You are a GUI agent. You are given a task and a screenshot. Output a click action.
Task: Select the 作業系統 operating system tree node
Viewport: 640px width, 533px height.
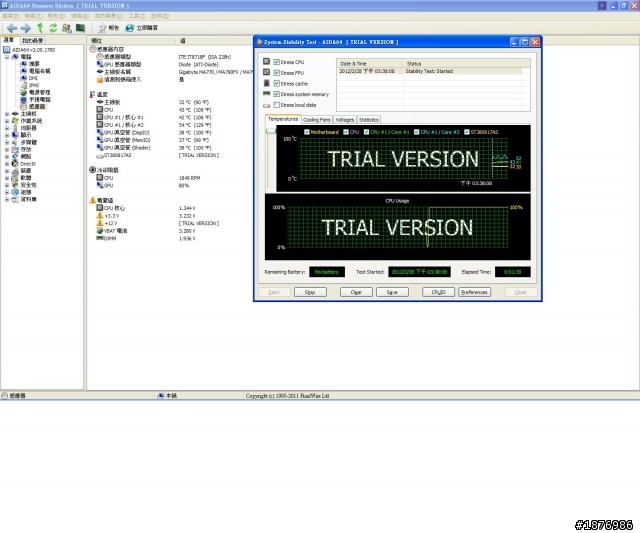point(31,121)
